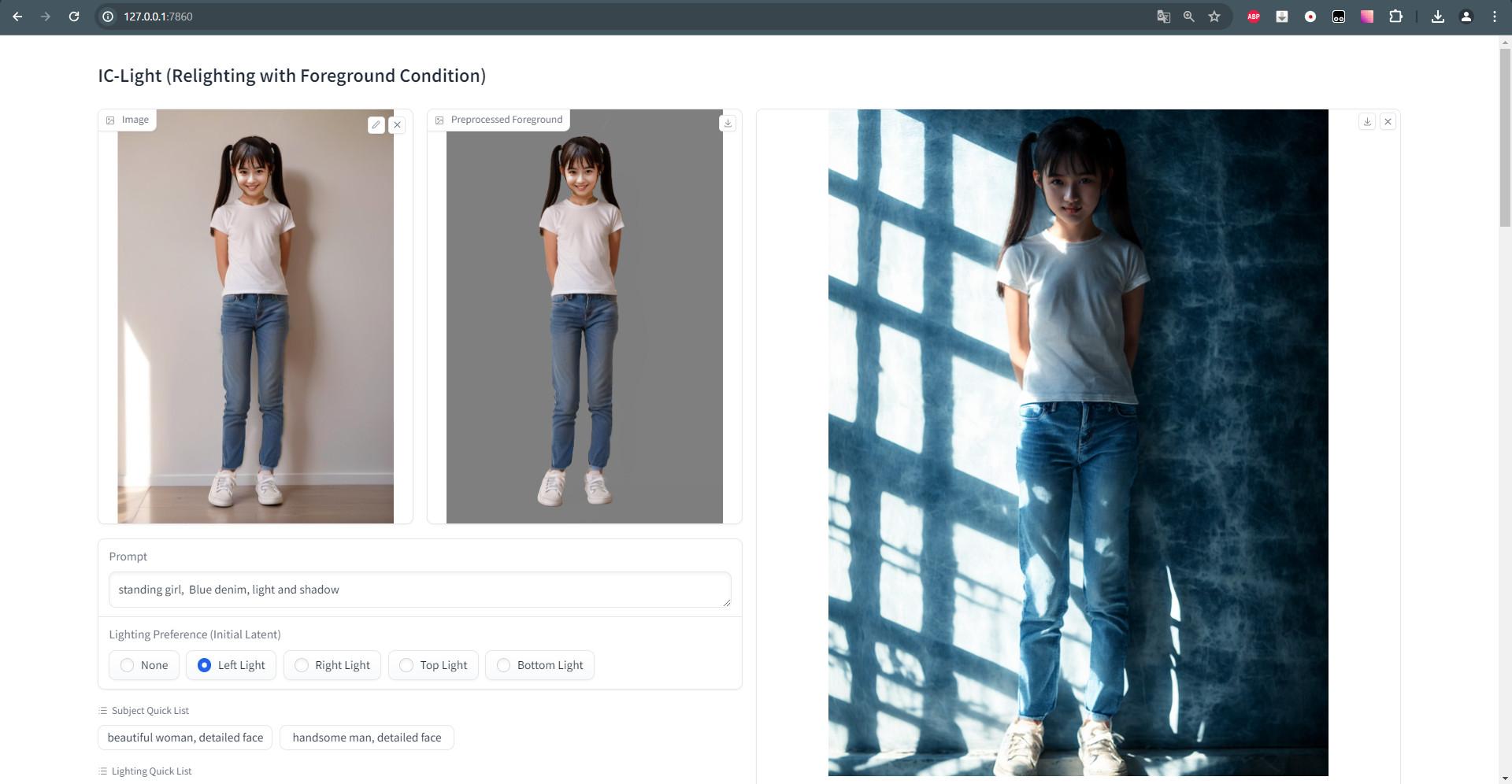
Task: Click the translate page icon
Action: click(1163, 17)
